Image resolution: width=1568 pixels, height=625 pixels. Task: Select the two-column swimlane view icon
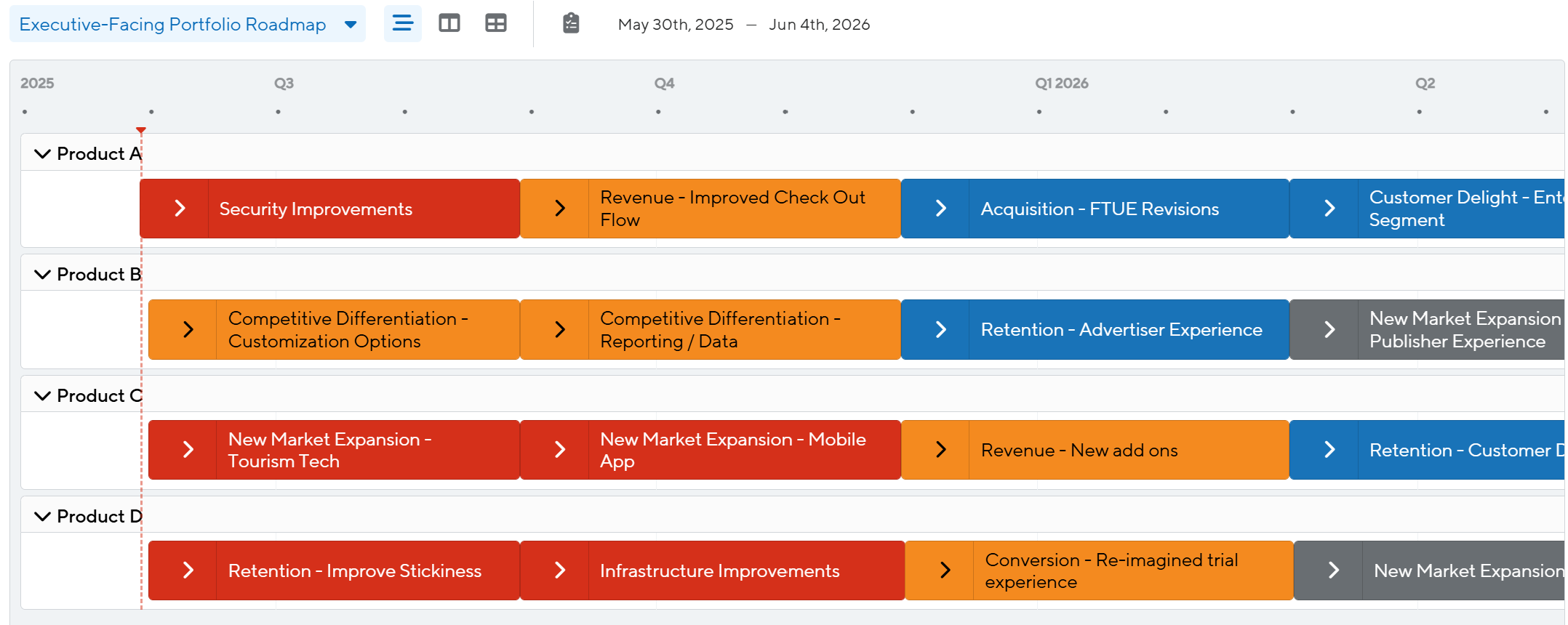(449, 23)
